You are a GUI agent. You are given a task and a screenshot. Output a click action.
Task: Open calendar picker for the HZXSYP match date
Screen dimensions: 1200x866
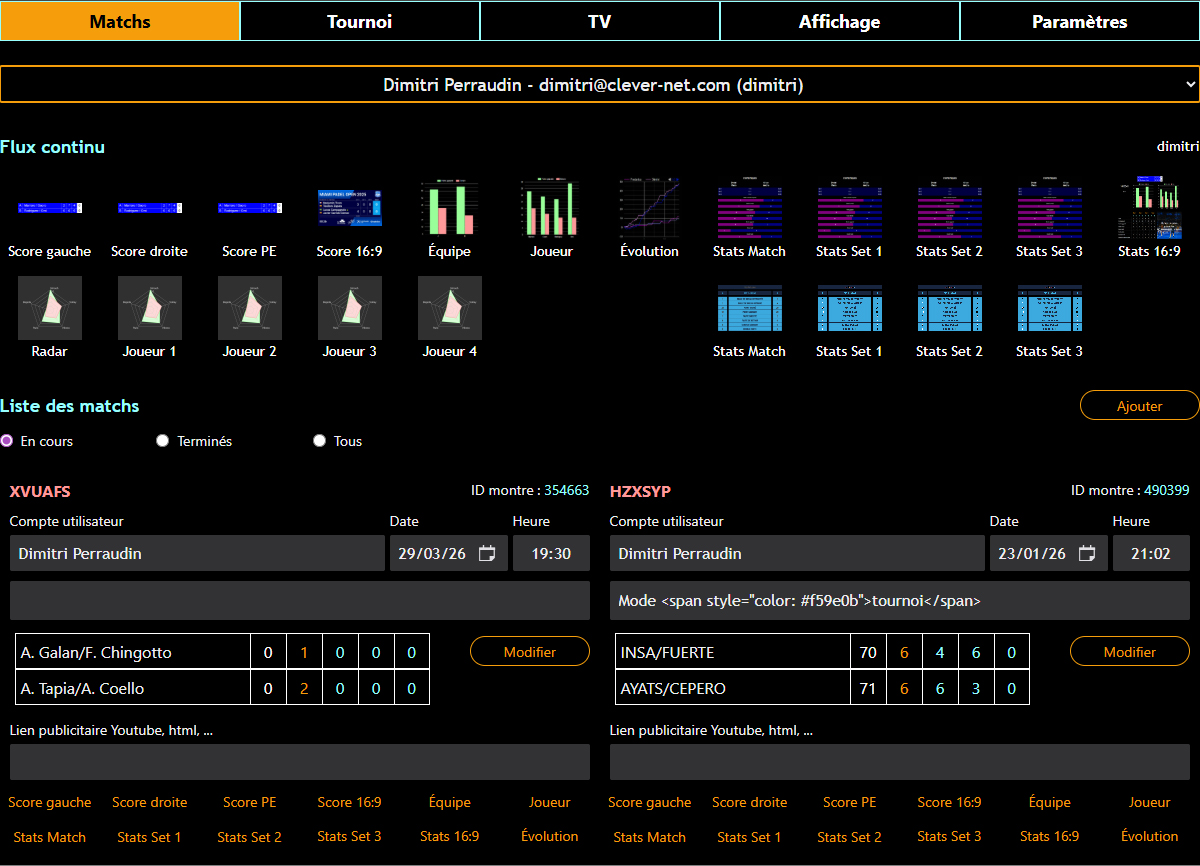[1087, 554]
